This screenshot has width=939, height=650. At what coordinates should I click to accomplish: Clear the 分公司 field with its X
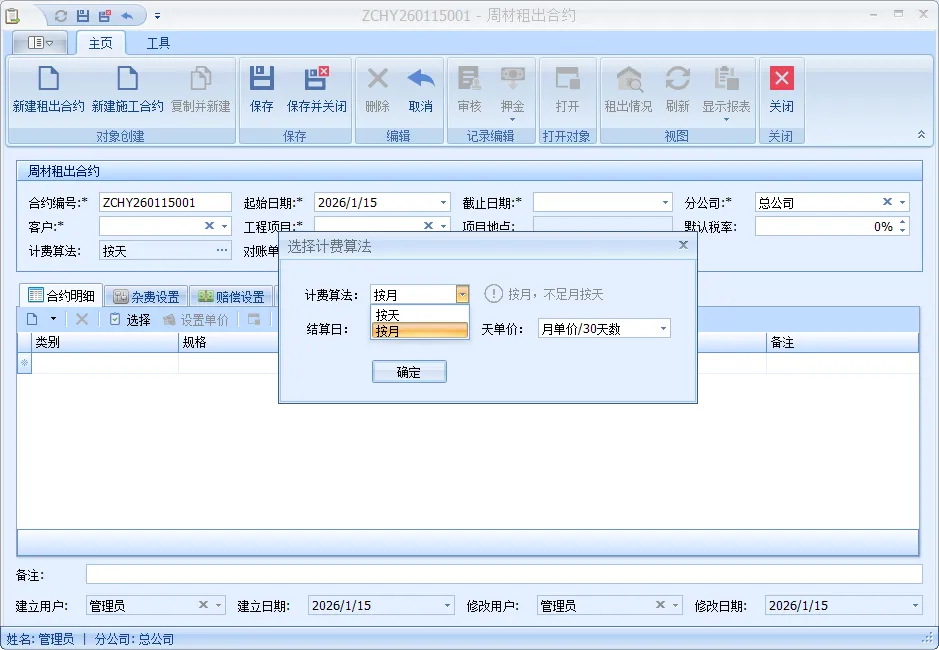[887, 202]
